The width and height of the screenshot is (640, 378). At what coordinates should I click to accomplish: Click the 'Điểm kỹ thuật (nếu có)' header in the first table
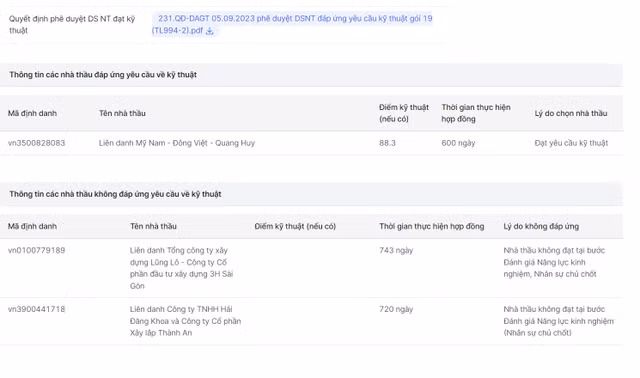tap(404, 113)
